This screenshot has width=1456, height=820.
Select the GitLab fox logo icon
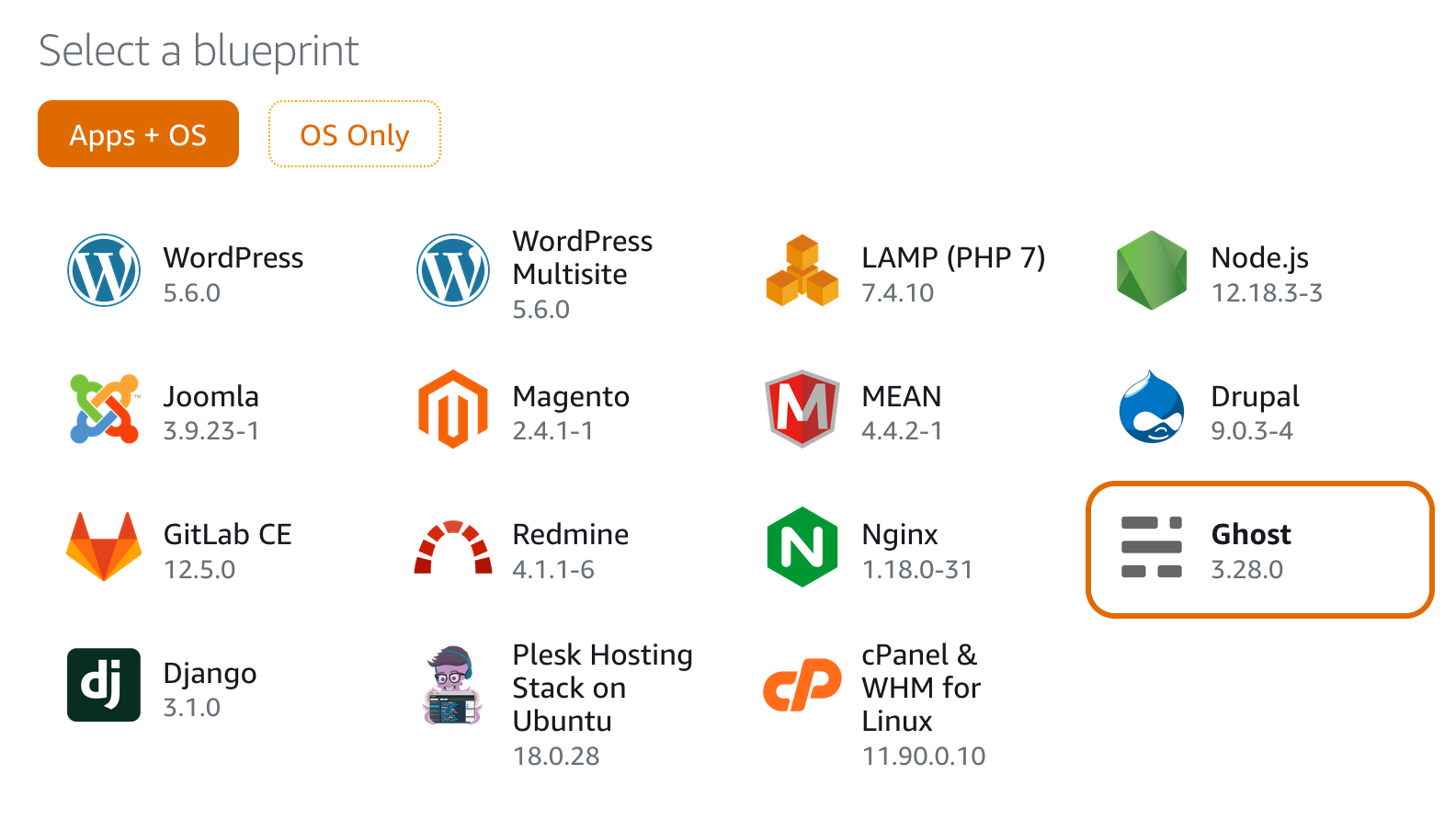tap(104, 547)
